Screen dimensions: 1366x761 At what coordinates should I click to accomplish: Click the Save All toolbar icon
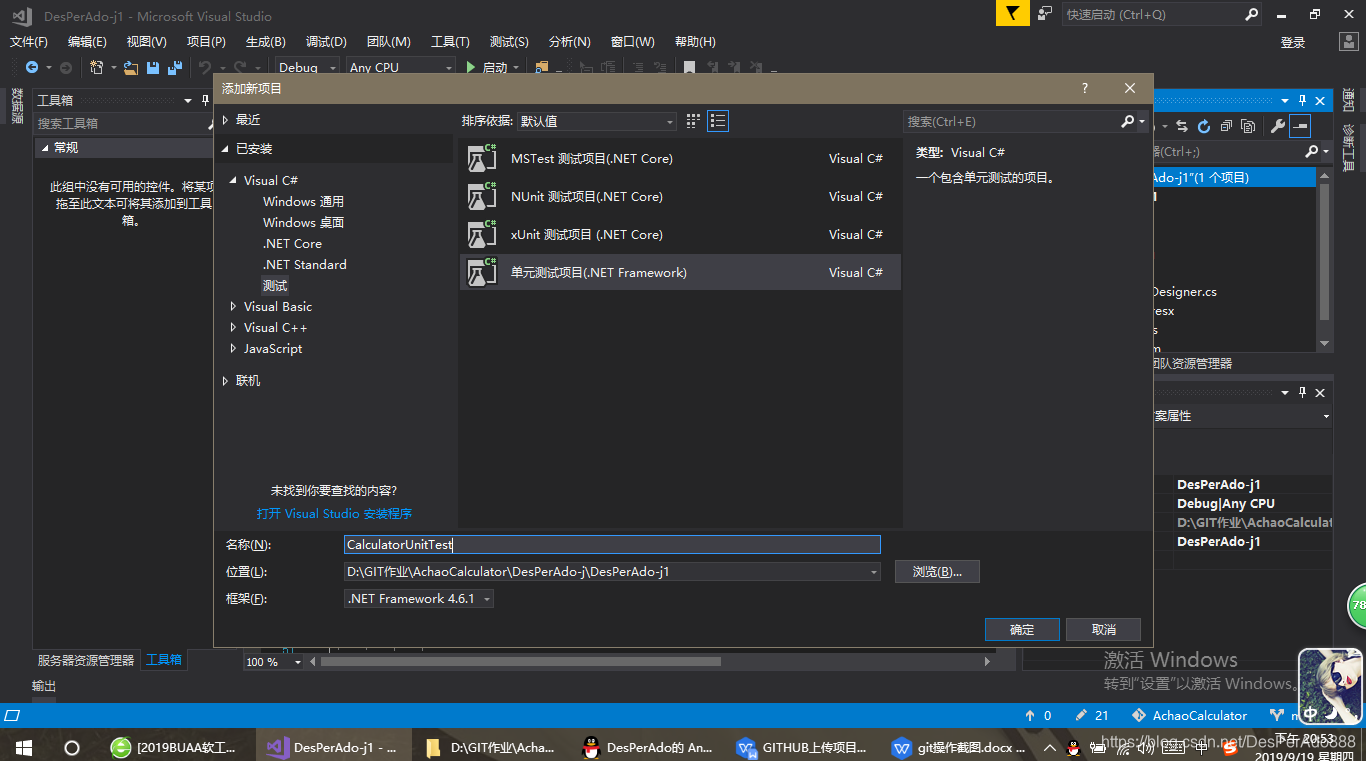pos(174,67)
